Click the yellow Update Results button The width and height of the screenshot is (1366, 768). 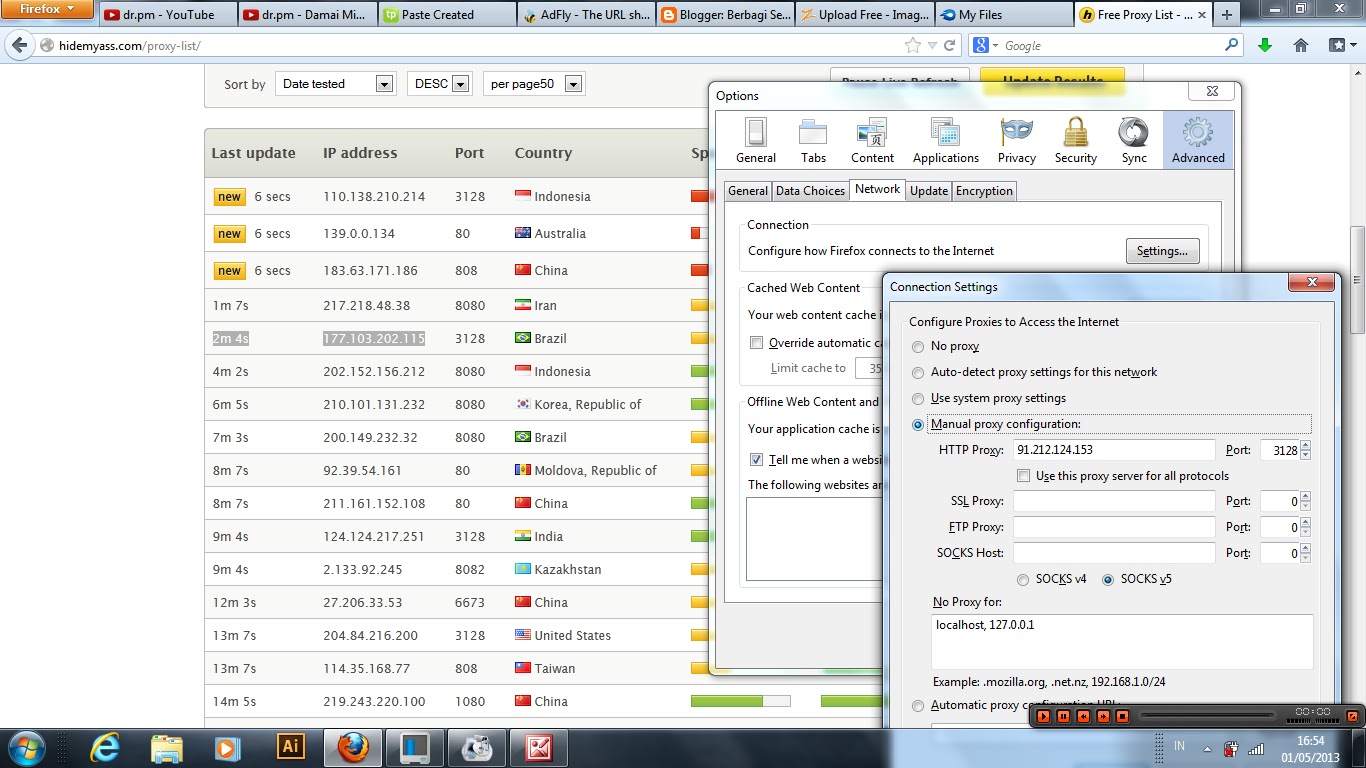click(x=1052, y=81)
